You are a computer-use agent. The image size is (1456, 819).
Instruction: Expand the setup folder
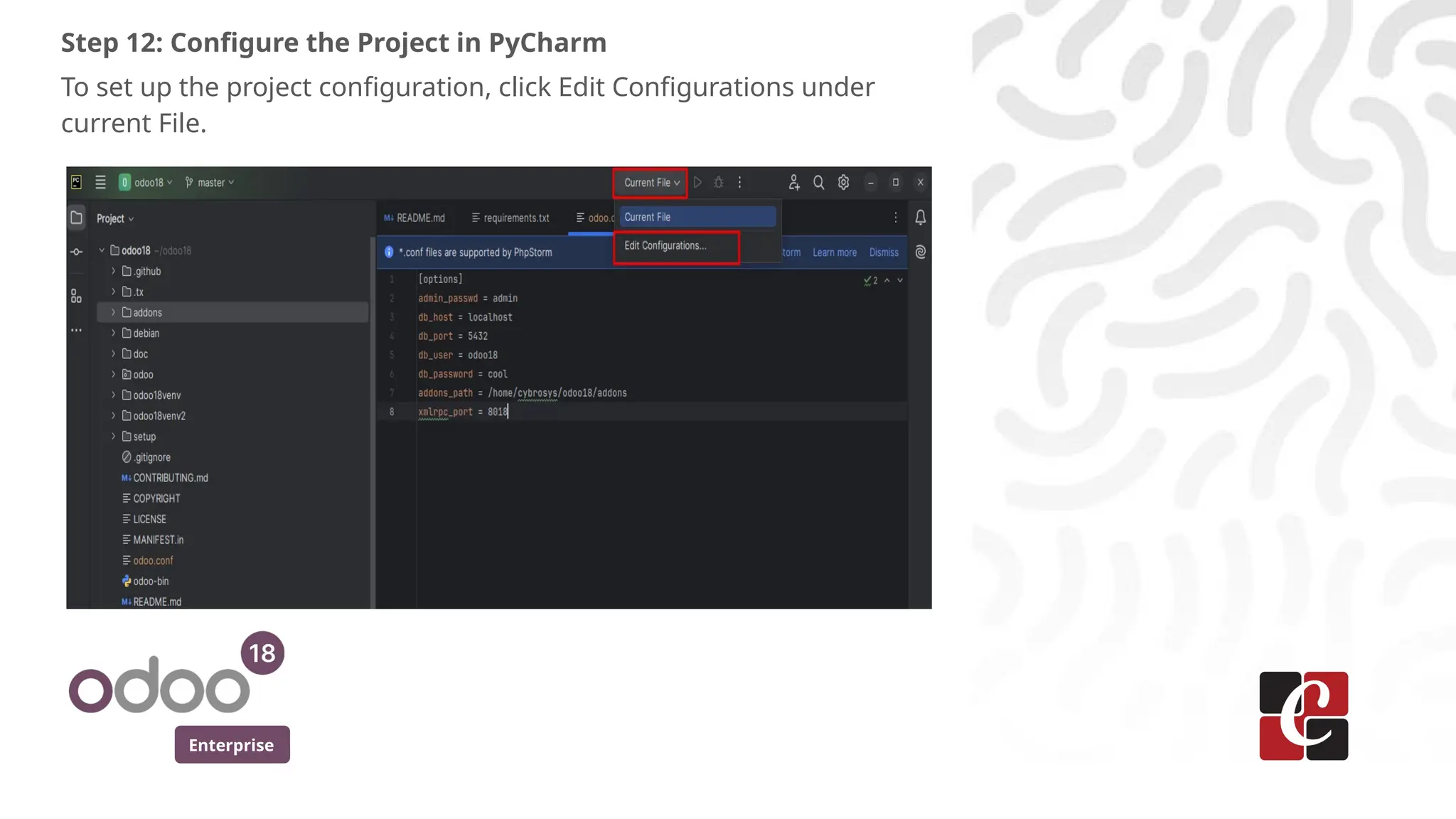tap(113, 436)
